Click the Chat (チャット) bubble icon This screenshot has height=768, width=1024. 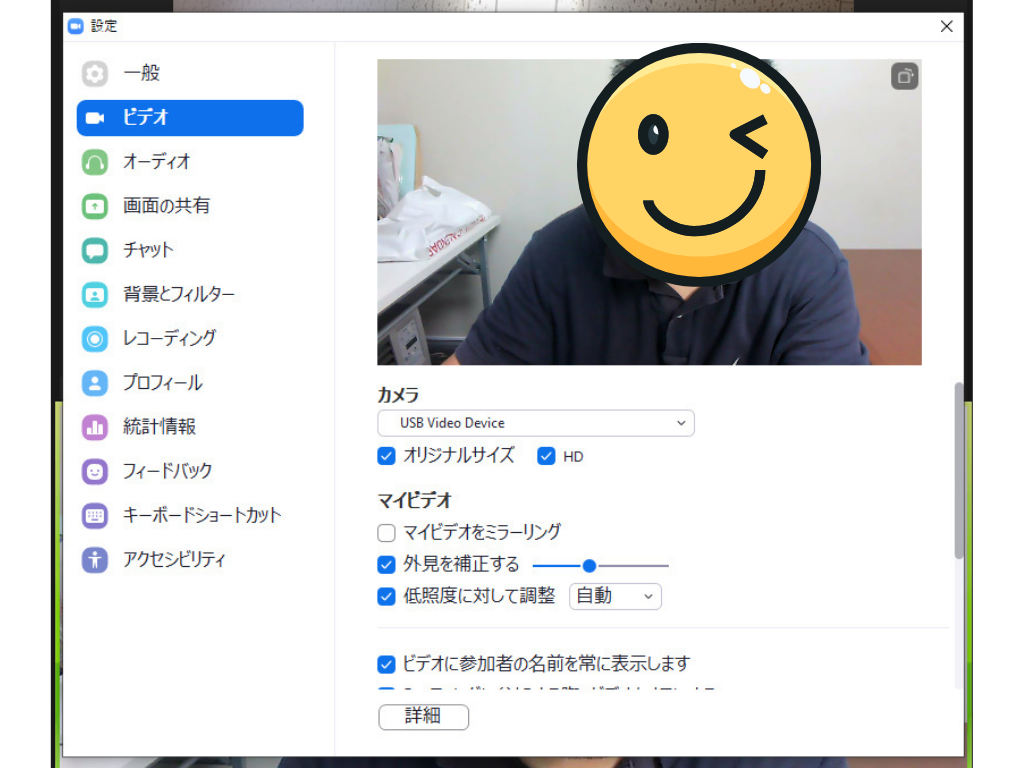[x=95, y=250]
